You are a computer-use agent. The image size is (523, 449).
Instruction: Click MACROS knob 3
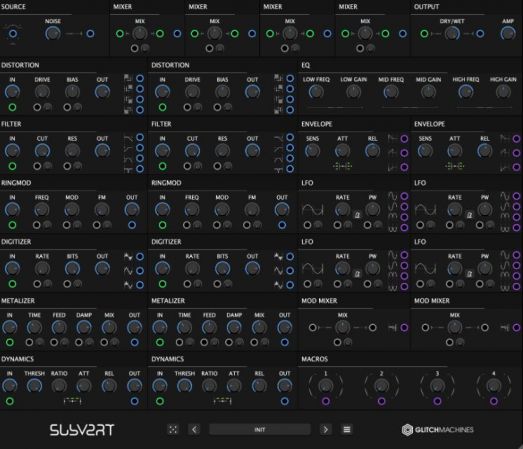pos(437,386)
